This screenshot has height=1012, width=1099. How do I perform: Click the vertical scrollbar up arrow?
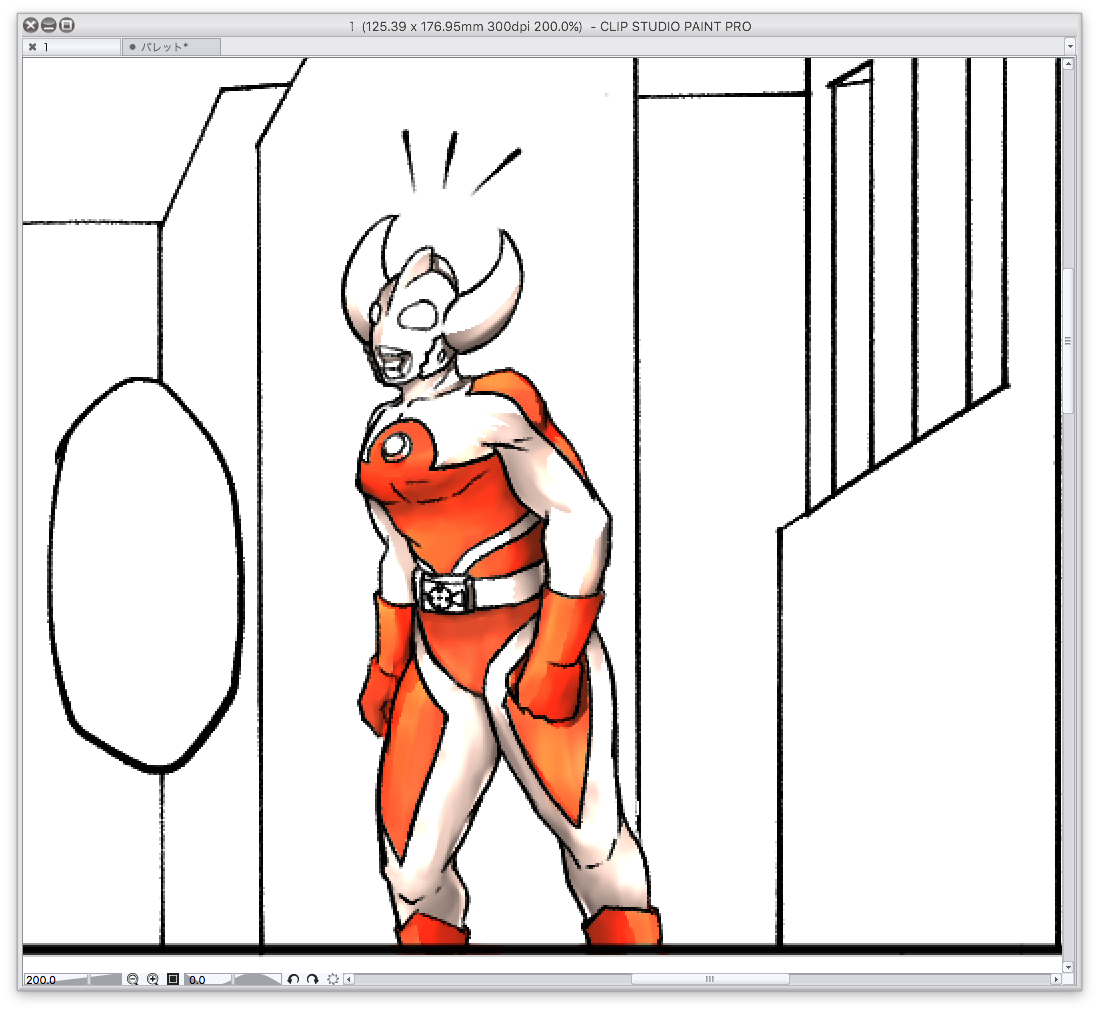click(1068, 64)
